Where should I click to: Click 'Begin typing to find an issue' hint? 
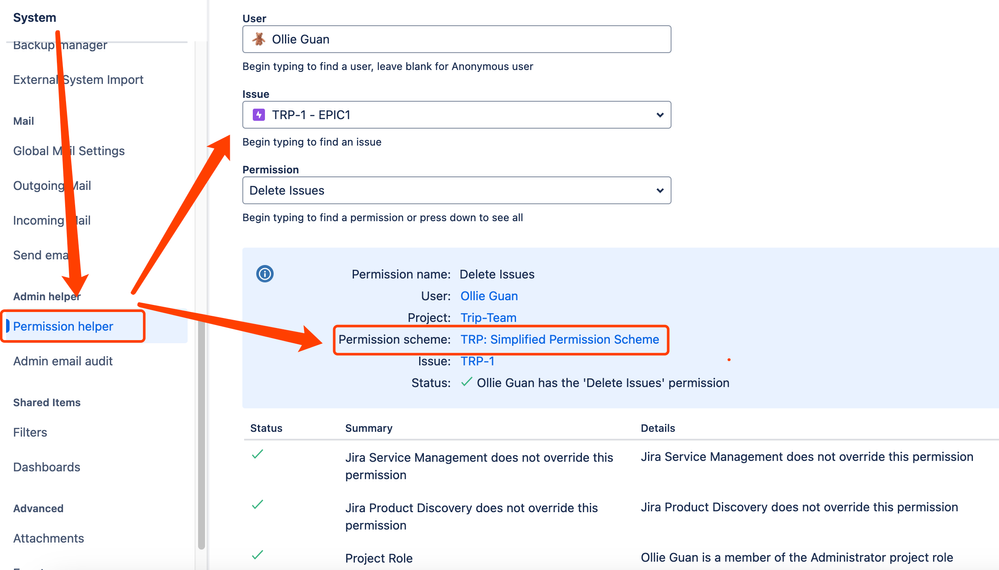(x=312, y=142)
